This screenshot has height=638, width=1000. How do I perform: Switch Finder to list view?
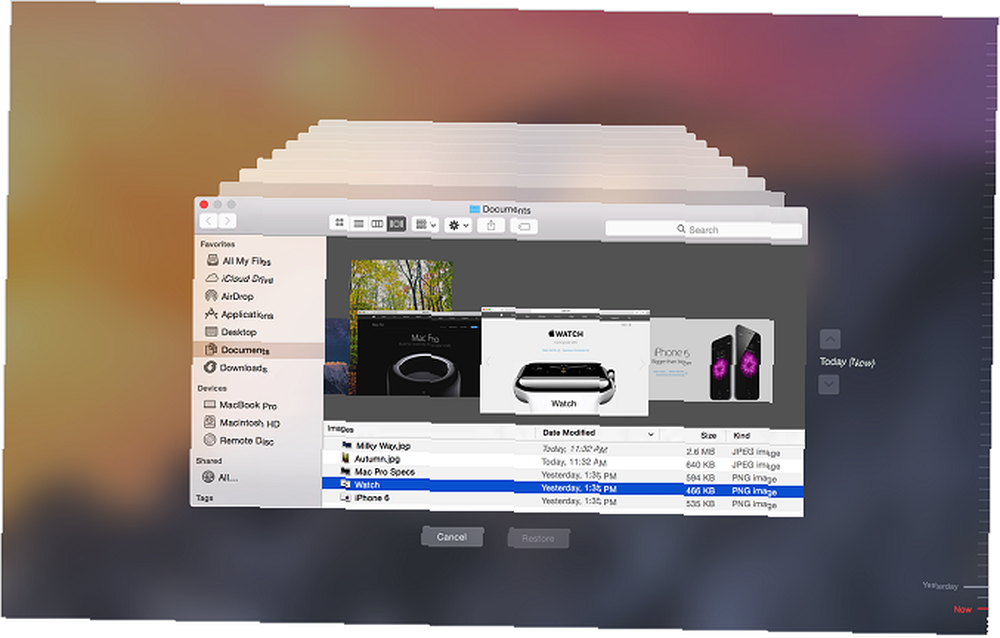358,223
